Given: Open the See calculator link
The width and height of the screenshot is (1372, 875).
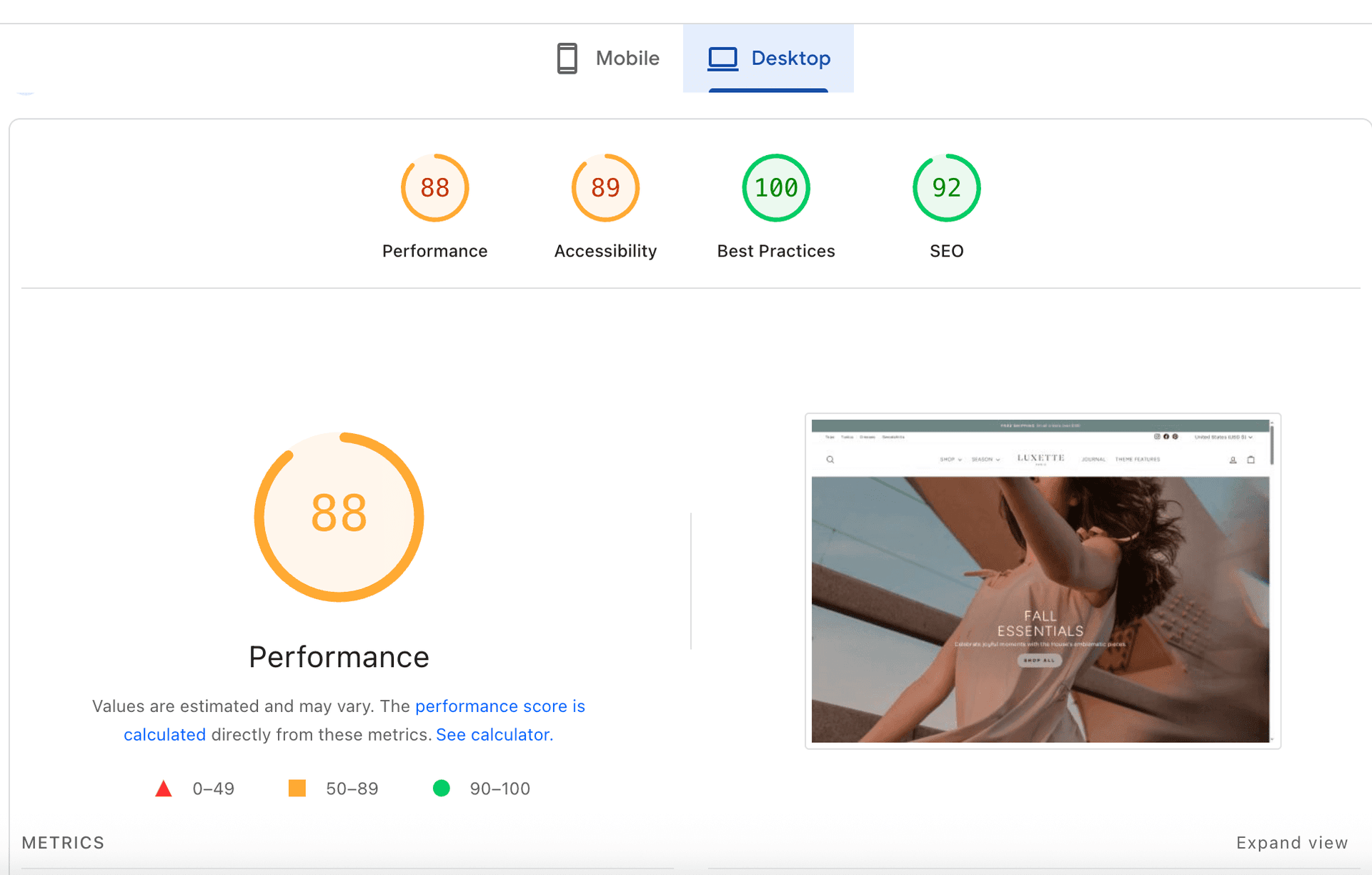Looking at the screenshot, I should coord(494,735).
